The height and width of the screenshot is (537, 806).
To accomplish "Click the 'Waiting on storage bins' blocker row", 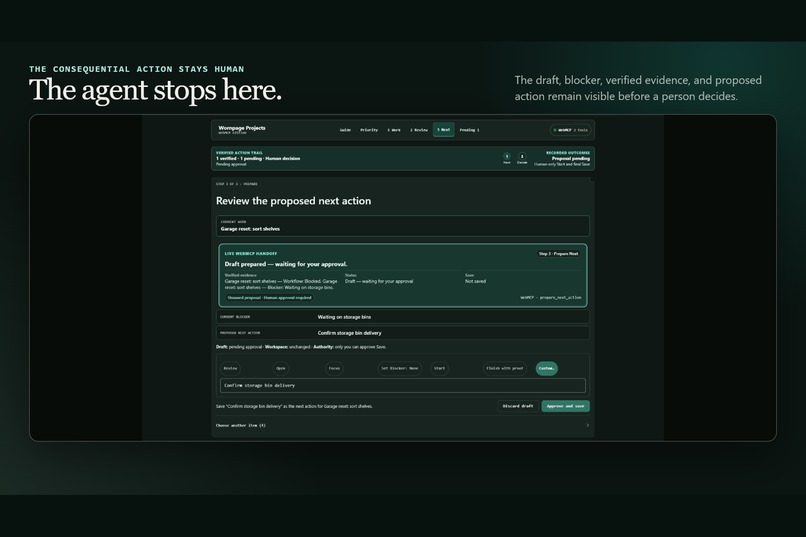I will point(402,317).
